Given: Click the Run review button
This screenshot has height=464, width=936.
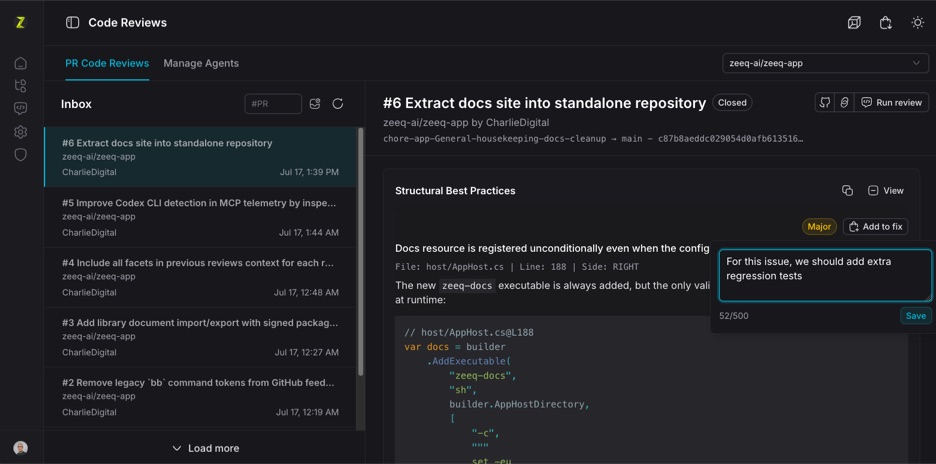Looking at the screenshot, I should (892, 102).
